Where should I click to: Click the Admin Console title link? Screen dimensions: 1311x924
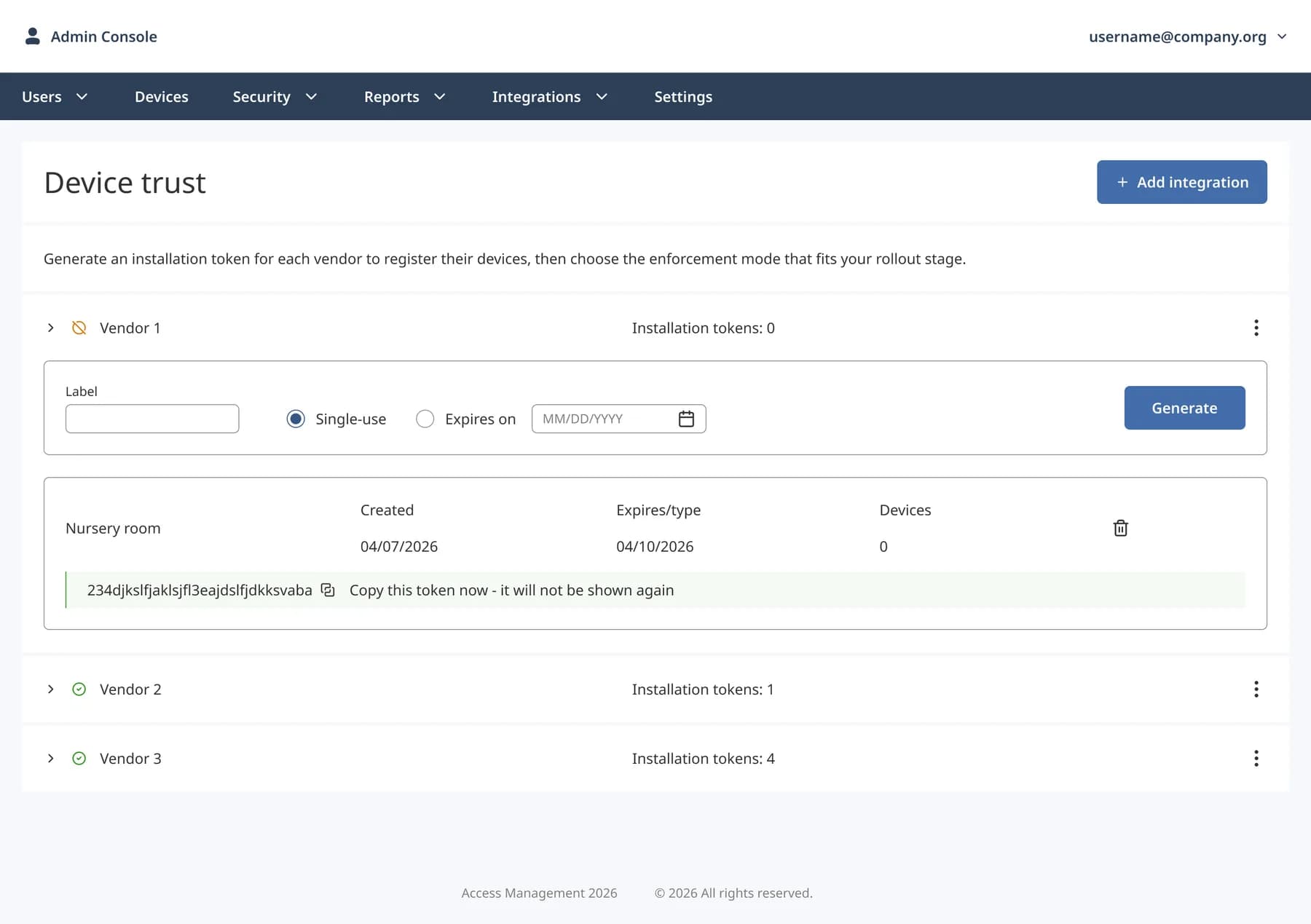click(103, 36)
